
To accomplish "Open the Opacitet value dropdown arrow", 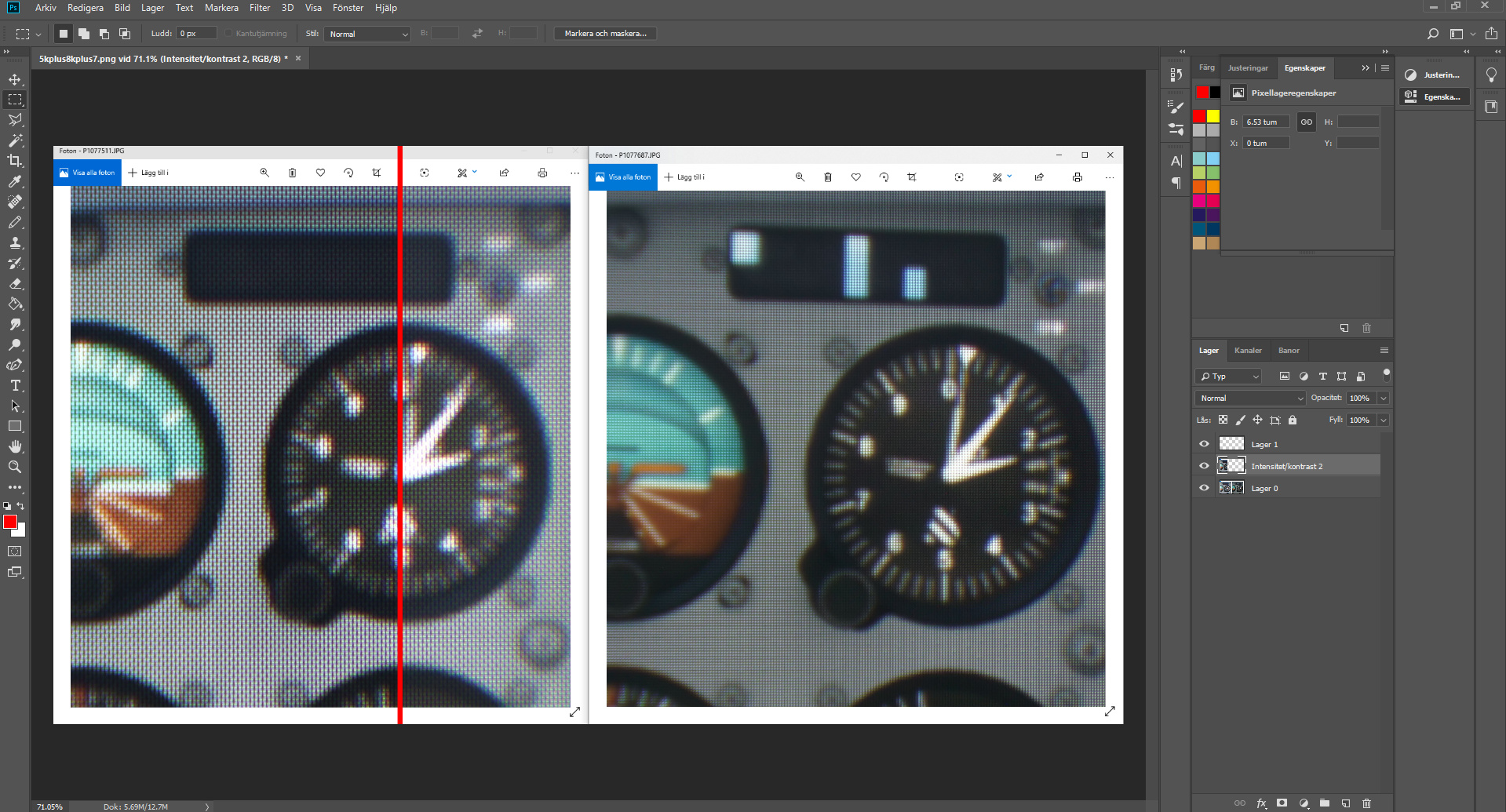I will (x=1383, y=398).
